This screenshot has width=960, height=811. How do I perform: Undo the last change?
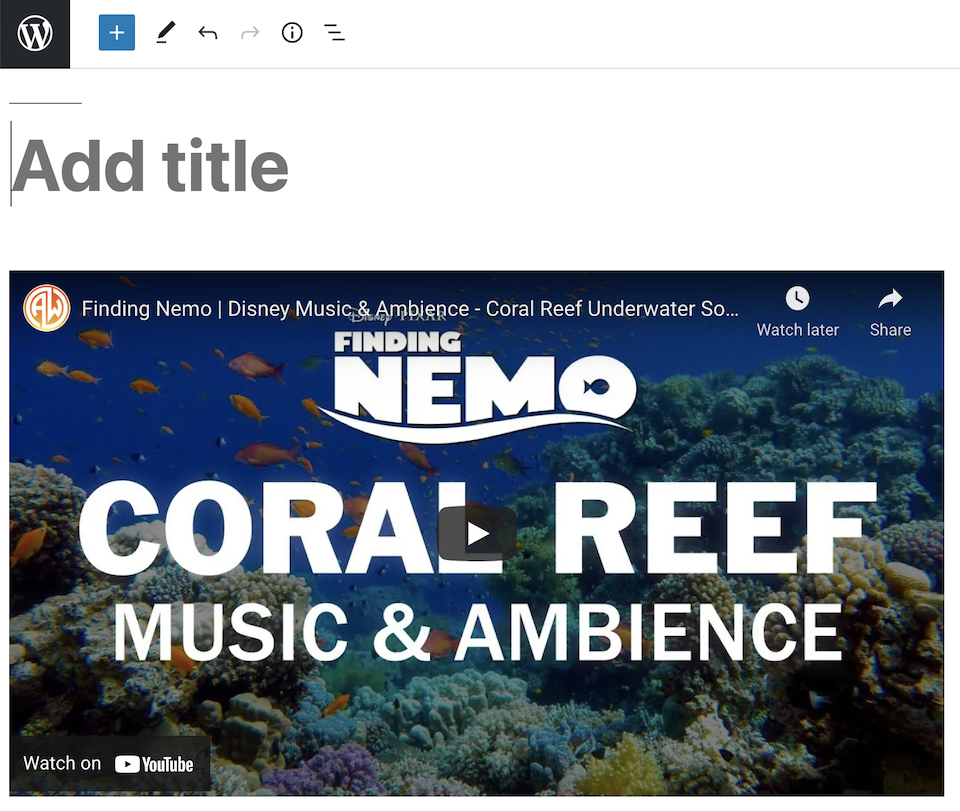[208, 33]
